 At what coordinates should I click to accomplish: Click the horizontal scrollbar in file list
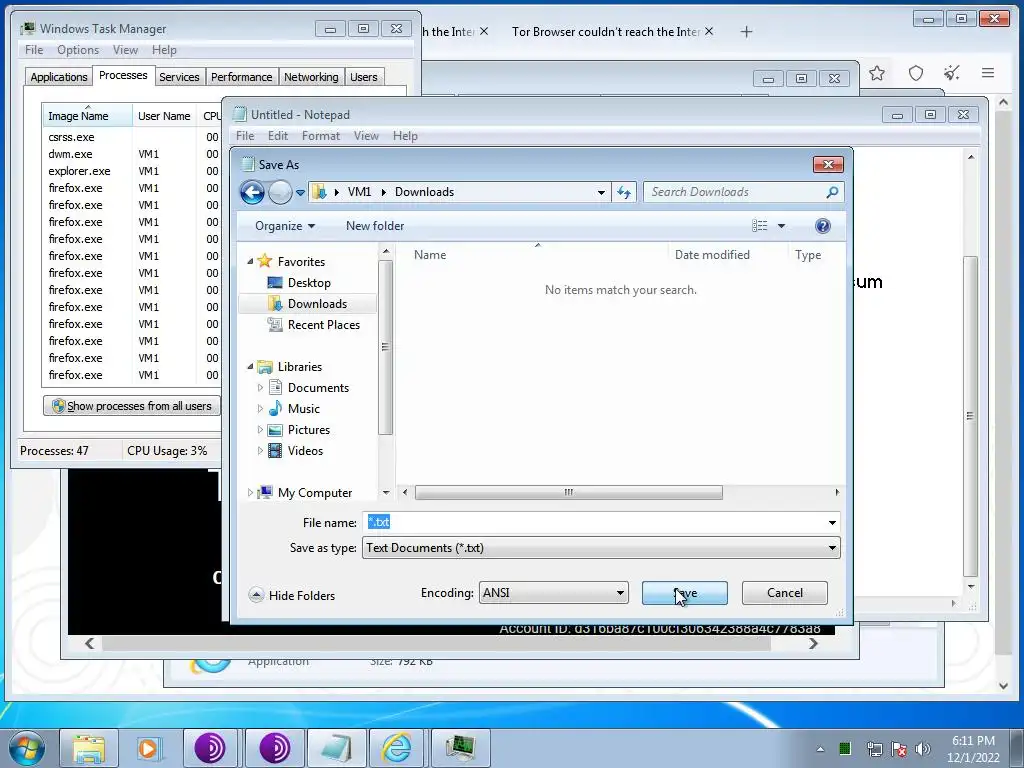click(x=569, y=492)
